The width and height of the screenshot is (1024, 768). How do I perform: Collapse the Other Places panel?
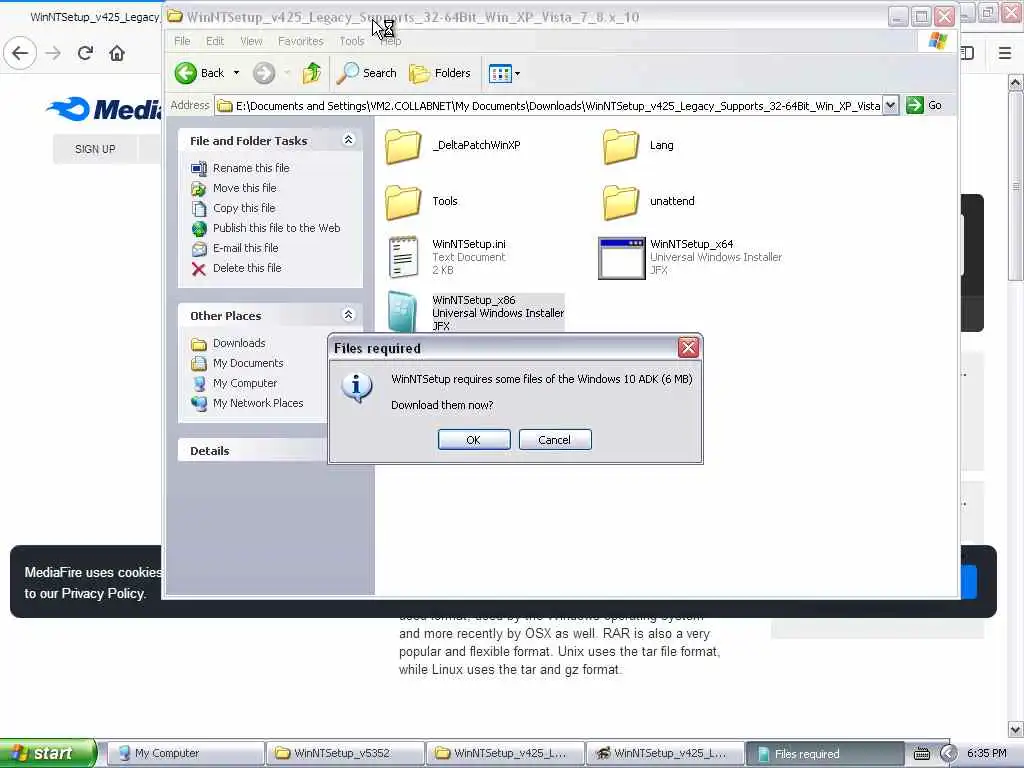point(348,315)
